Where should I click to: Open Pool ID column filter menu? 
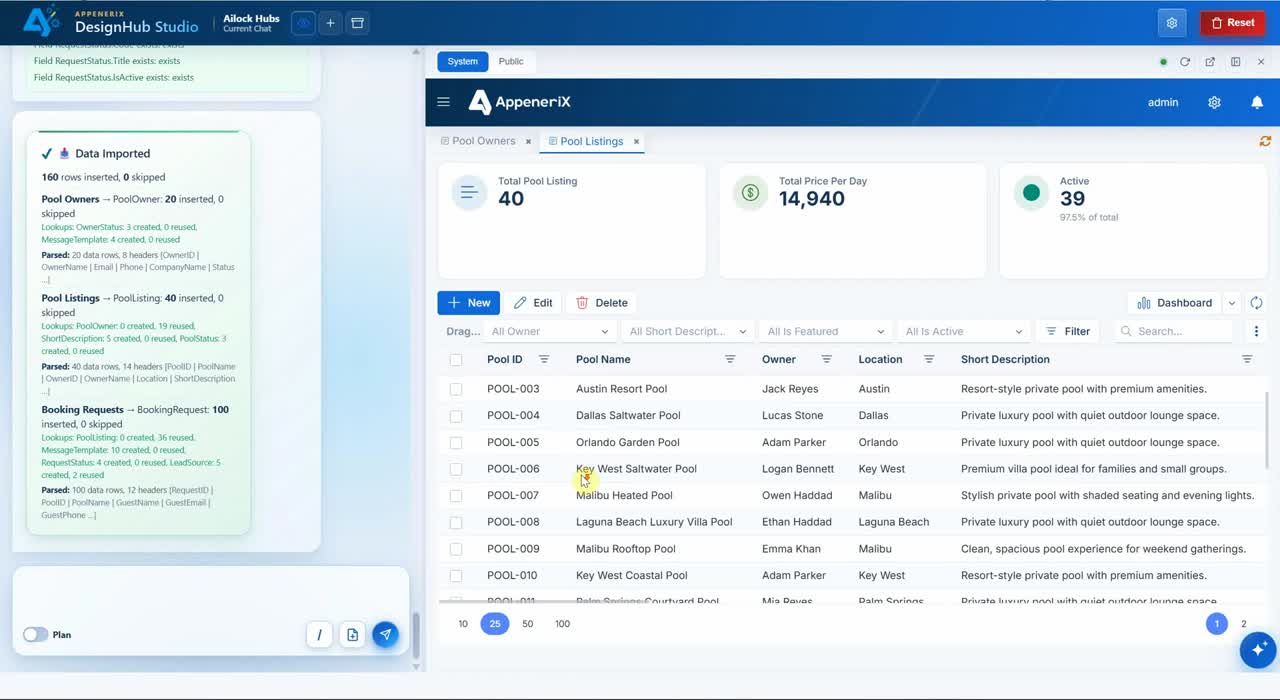click(x=544, y=359)
